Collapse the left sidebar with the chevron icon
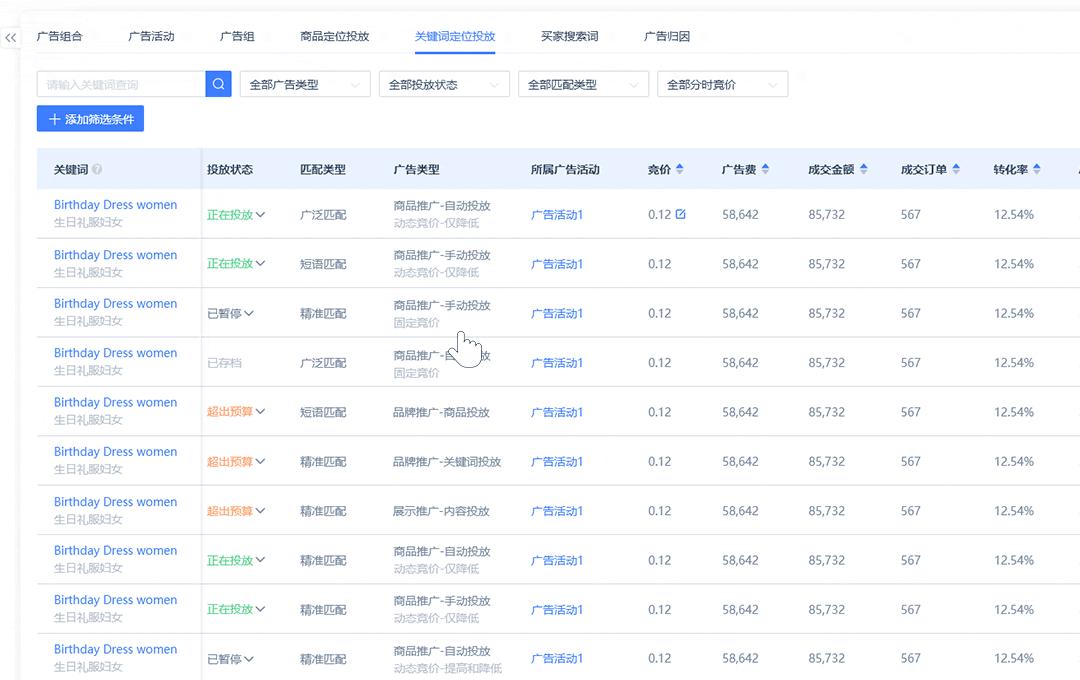 [x=10, y=37]
